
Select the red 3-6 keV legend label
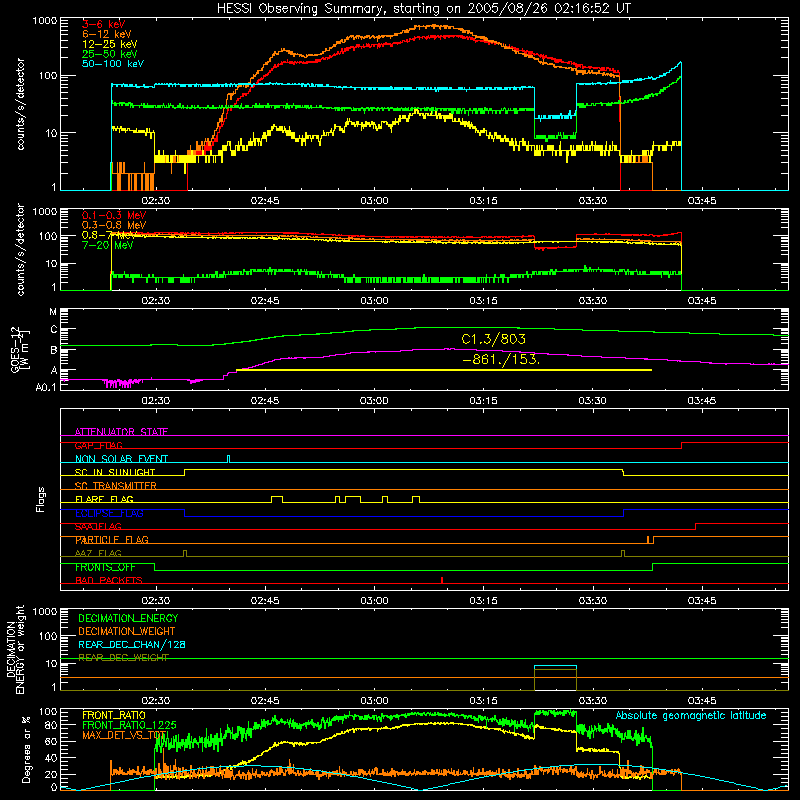tap(104, 24)
